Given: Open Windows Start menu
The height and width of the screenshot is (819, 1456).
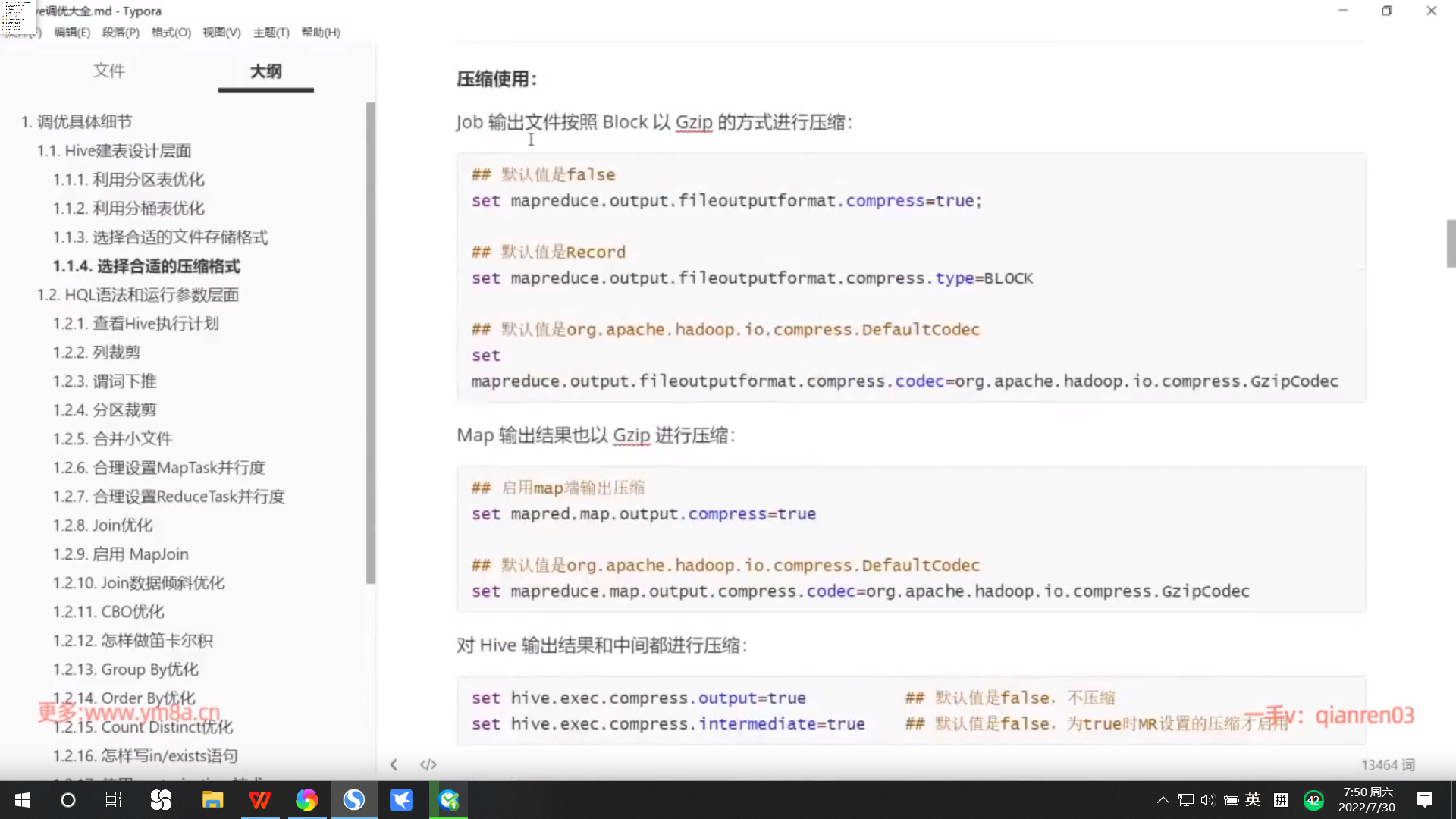Looking at the screenshot, I should 23,800.
